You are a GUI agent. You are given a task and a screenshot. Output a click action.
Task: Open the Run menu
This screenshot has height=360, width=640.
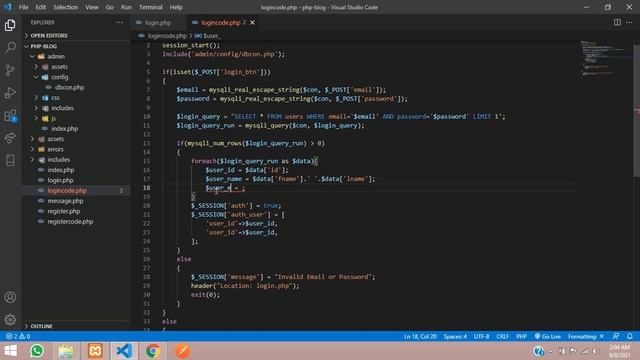pyautogui.click(x=126, y=7)
